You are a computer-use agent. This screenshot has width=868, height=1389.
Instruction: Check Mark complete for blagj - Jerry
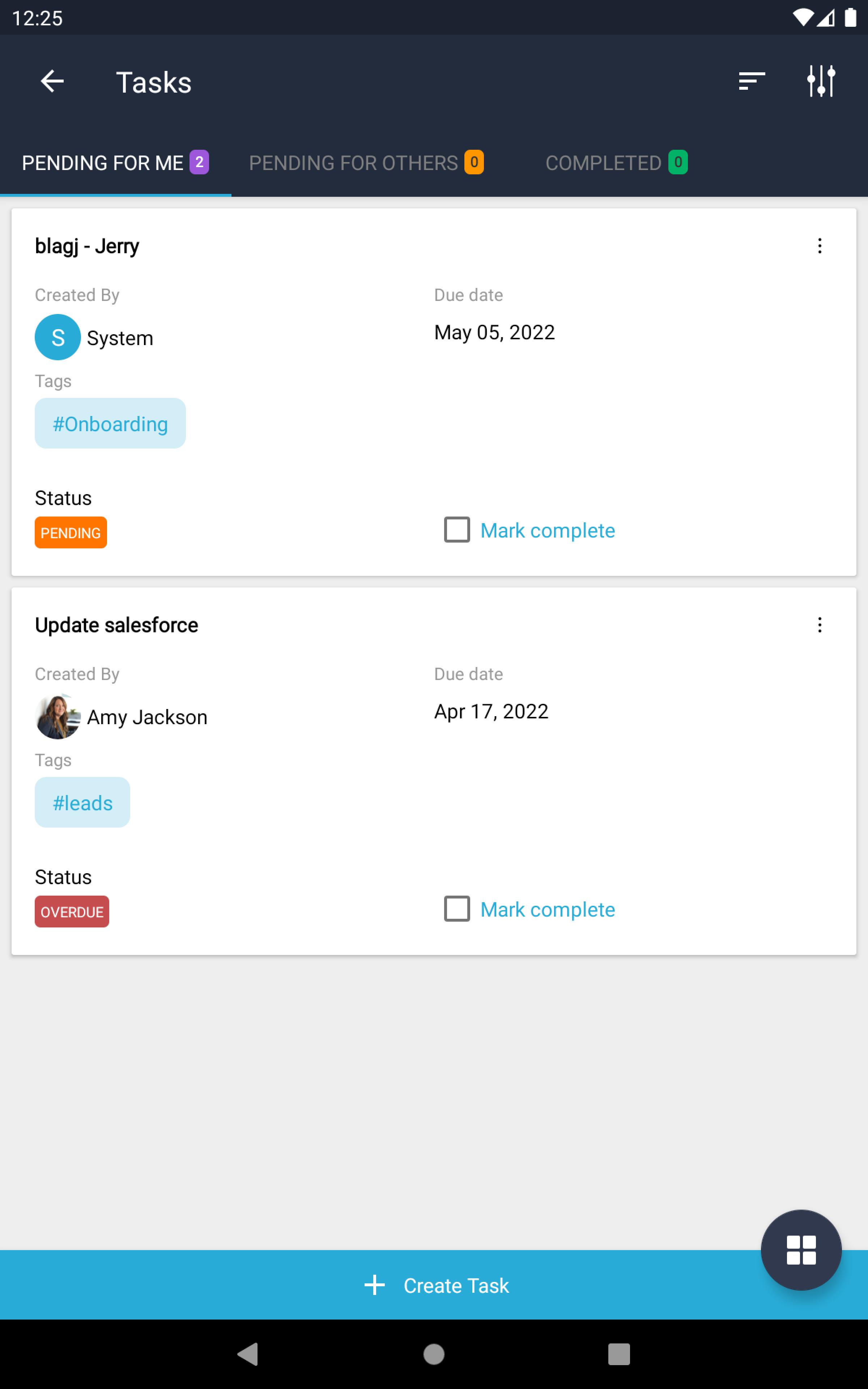457,530
